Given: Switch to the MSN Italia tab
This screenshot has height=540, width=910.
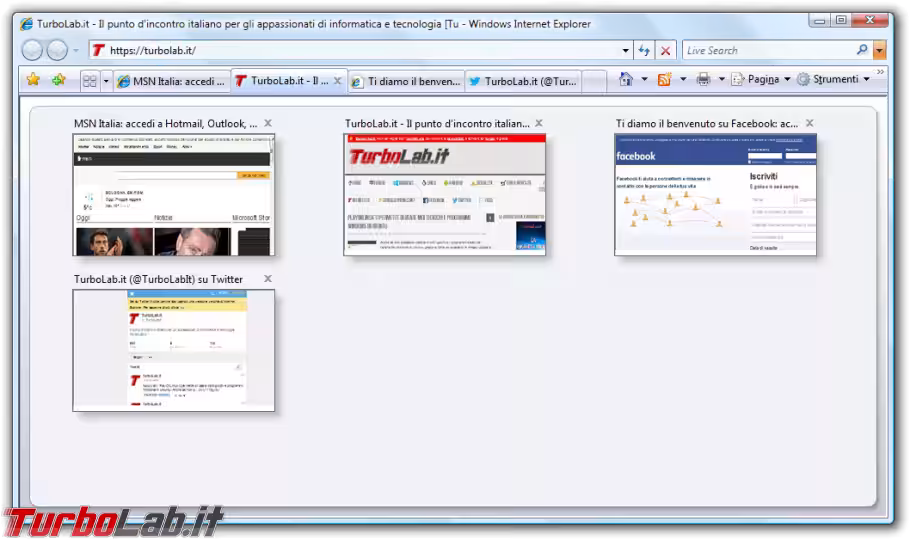Looking at the screenshot, I should click(x=172, y=81).
